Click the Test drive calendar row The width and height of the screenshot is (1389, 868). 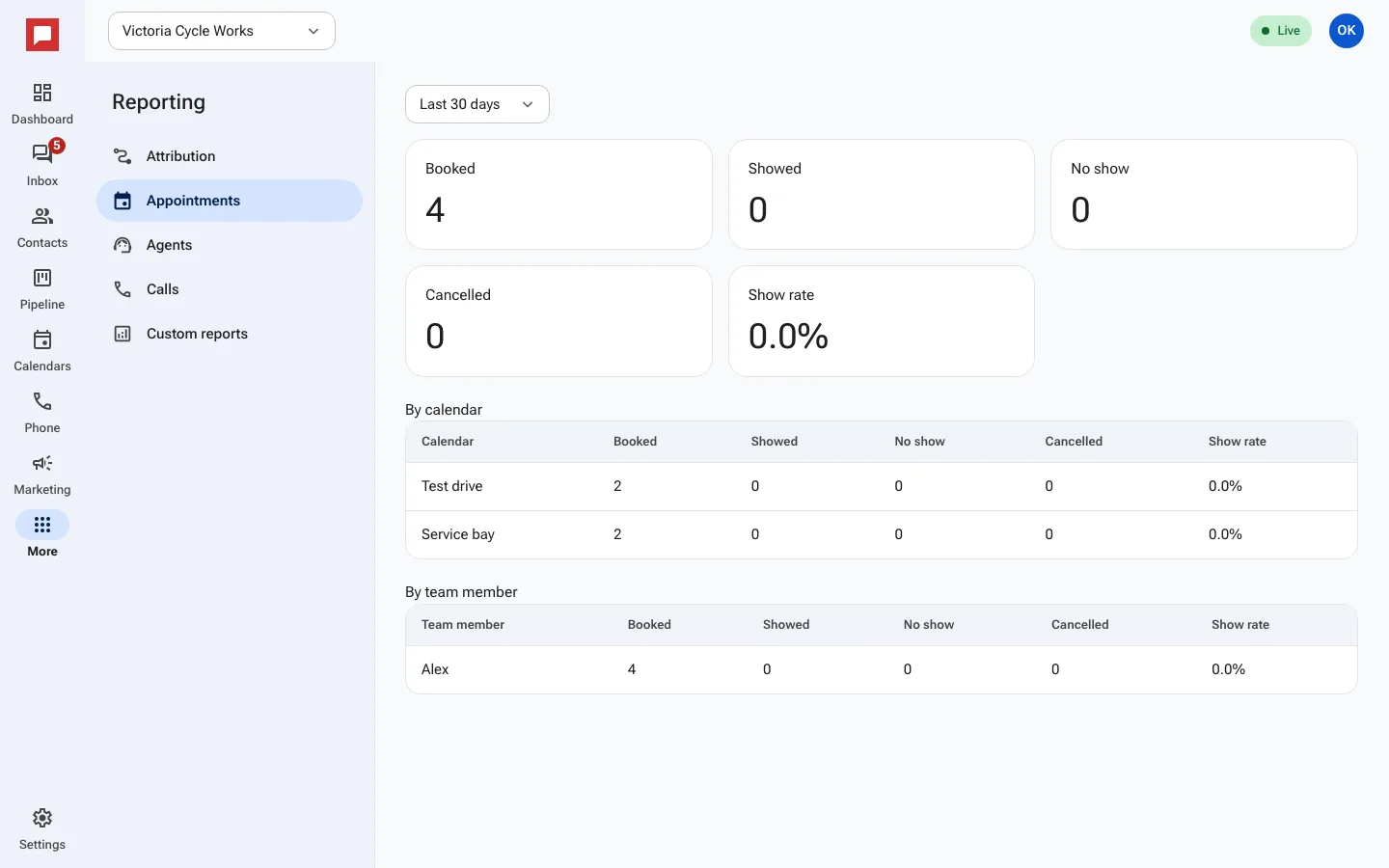click(x=882, y=486)
